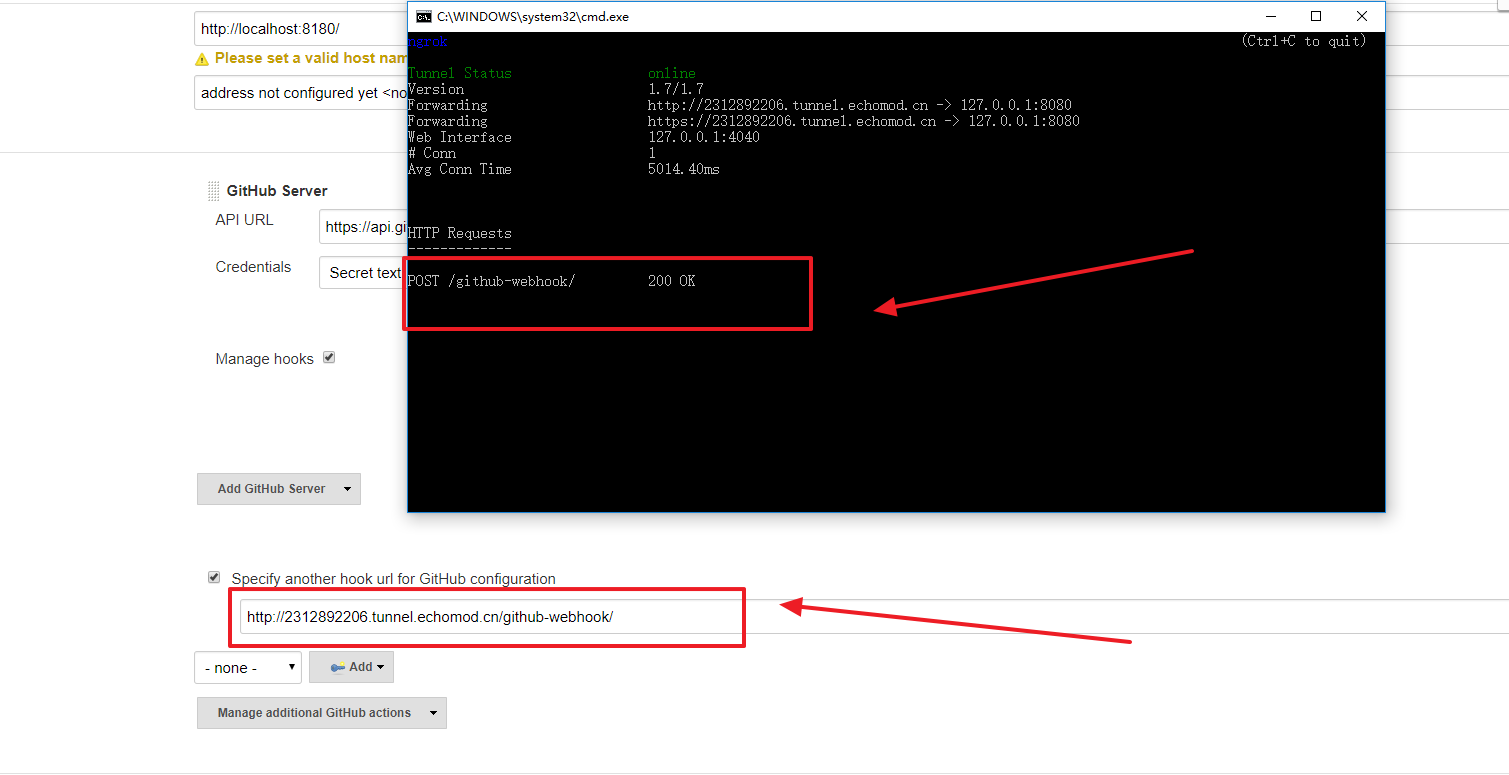Open the Add credentials dropdown button

click(x=352, y=667)
